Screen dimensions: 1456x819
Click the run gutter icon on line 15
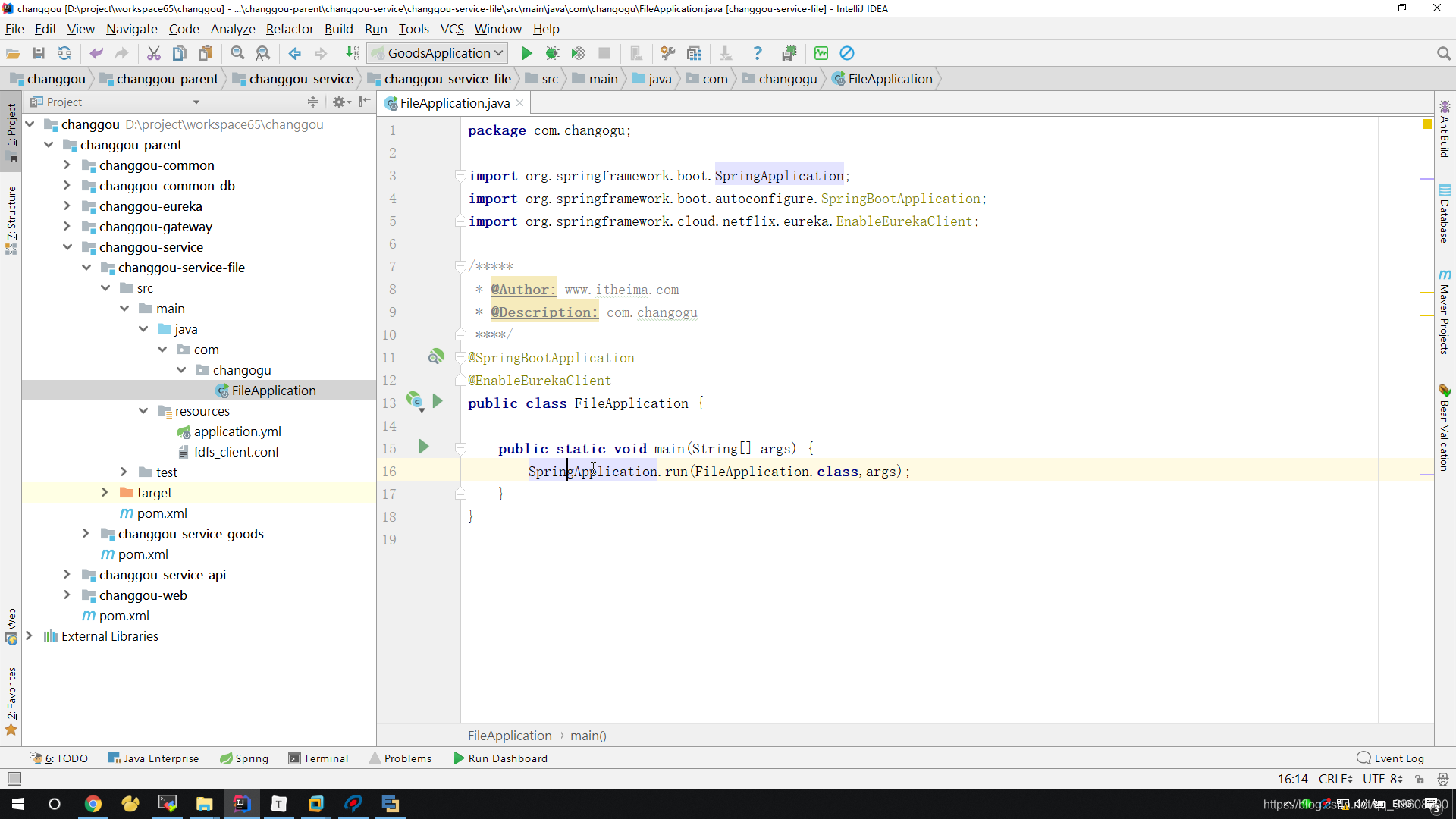424,447
